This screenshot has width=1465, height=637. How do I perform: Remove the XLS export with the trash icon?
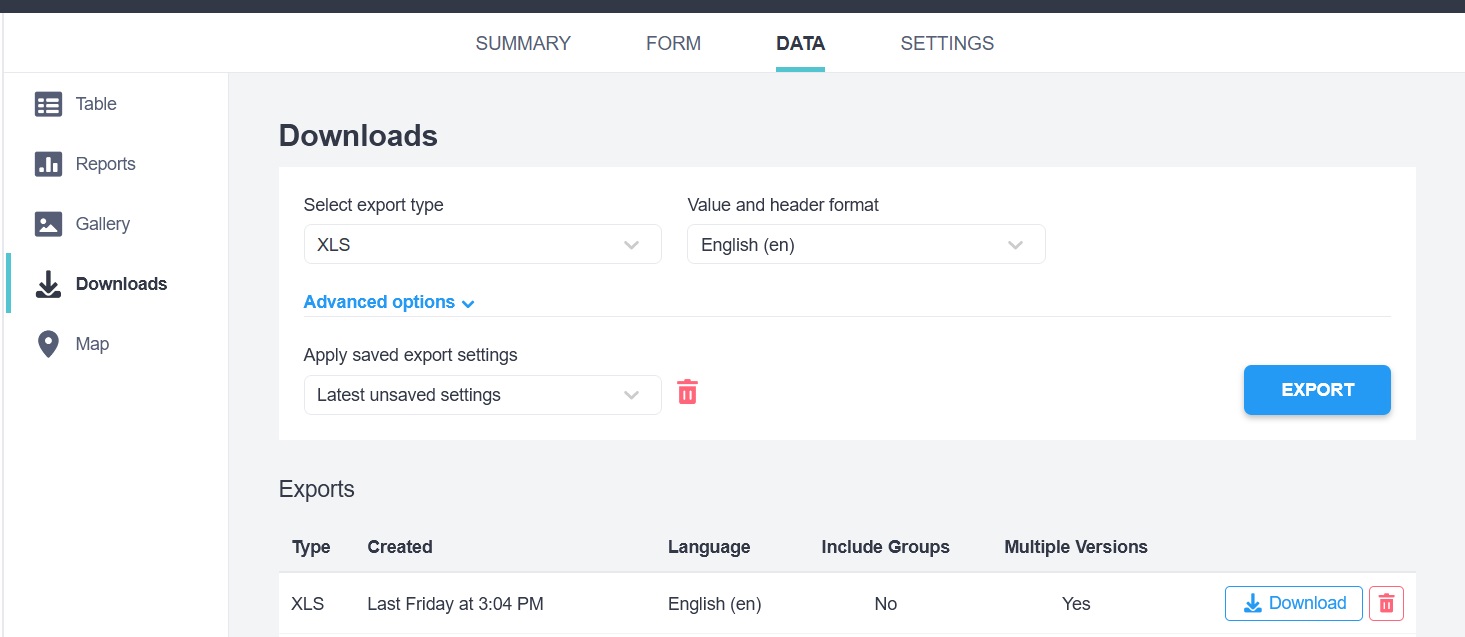point(1385,603)
